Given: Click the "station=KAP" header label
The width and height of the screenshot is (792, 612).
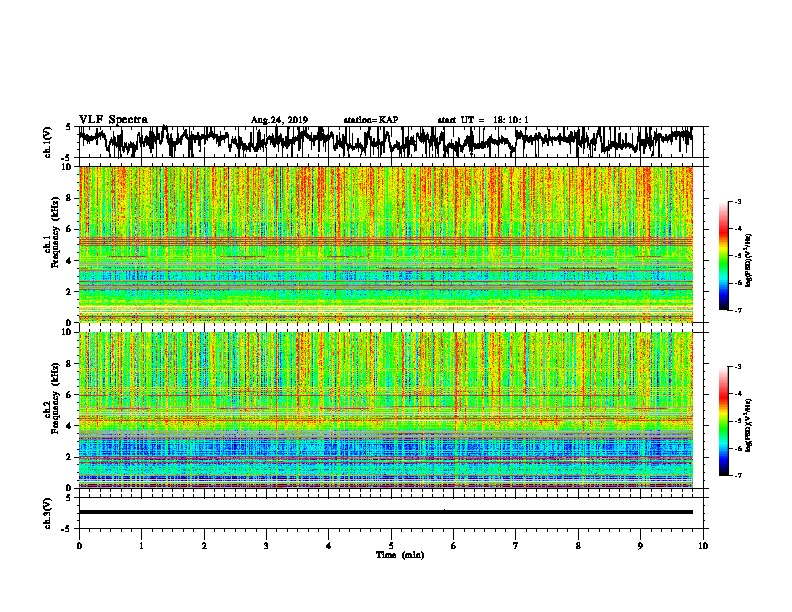Looking at the screenshot, I should click(x=371, y=120).
